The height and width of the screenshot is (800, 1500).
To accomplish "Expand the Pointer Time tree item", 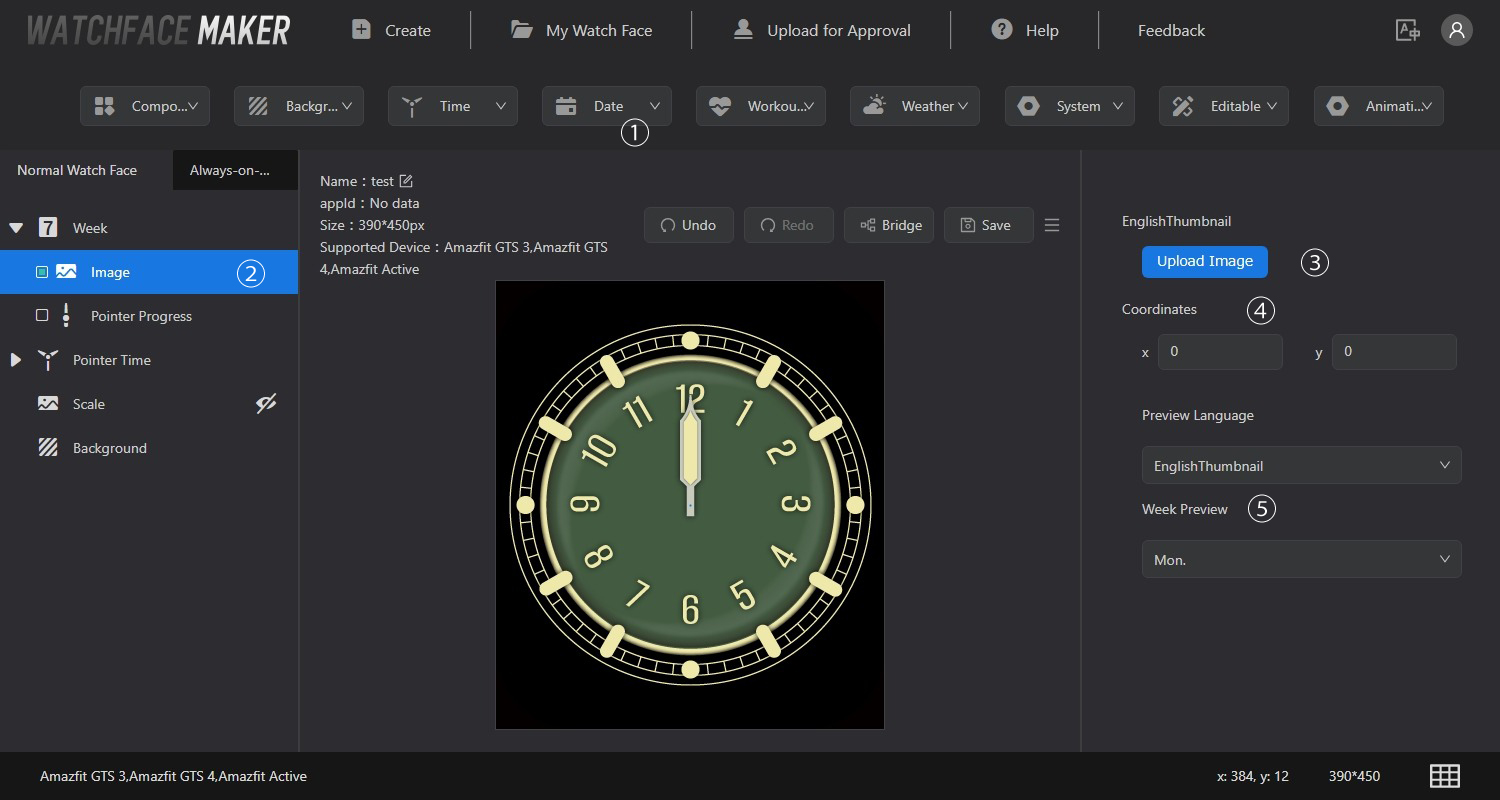I will (x=16, y=360).
